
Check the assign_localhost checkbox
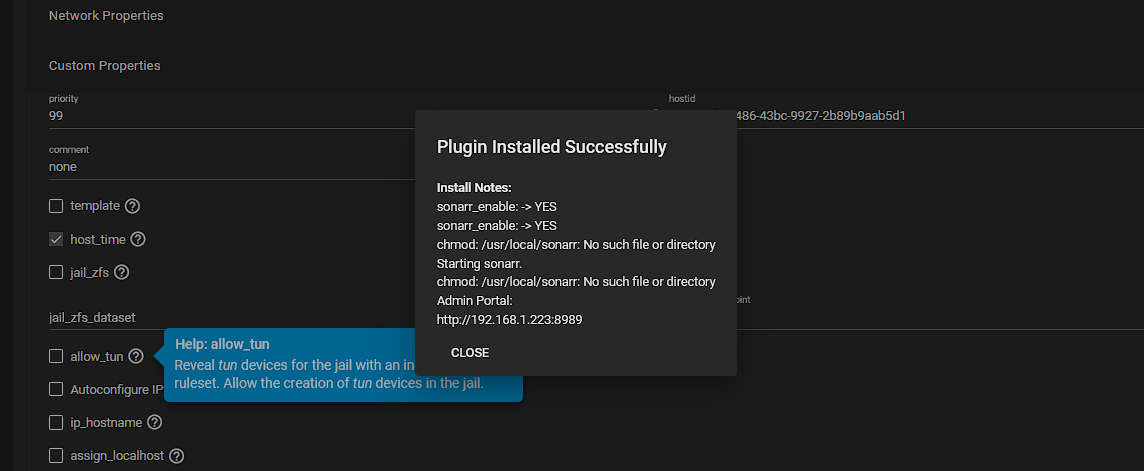click(56, 456)
